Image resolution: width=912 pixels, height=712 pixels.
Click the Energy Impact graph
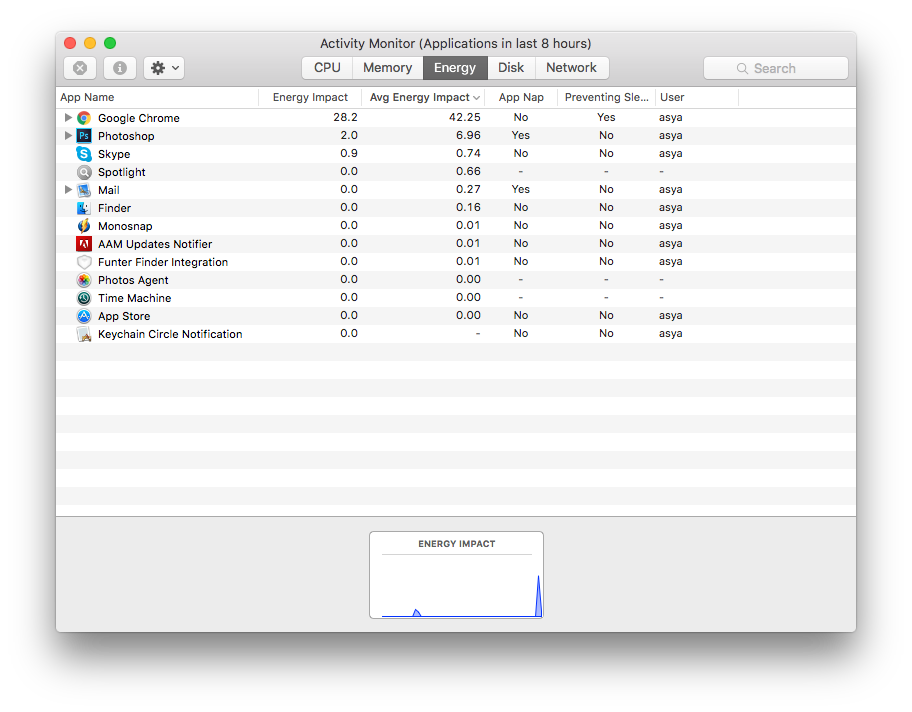click(457, 575)
